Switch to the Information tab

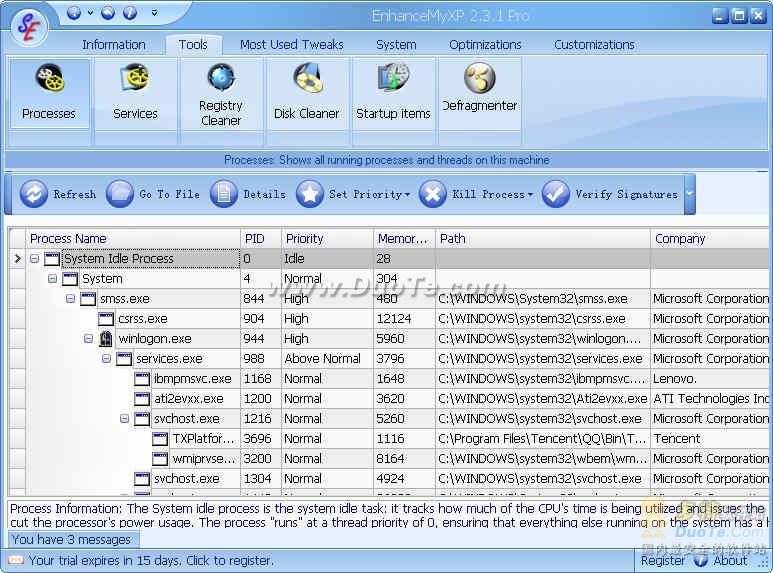pos(114,45)
